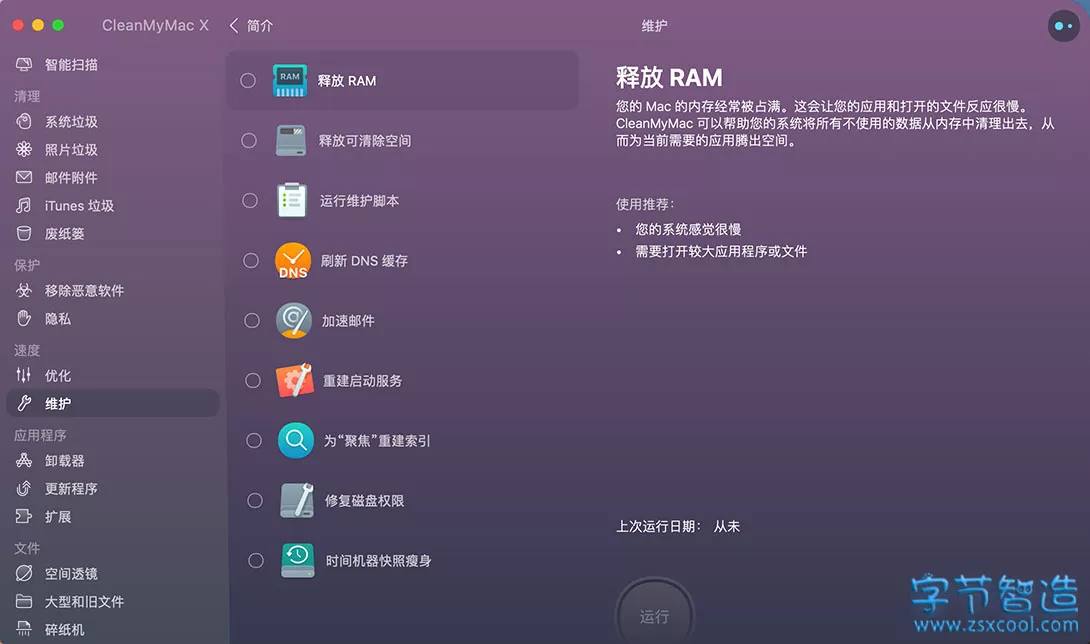Image resolution: width=1090 pixels, height=644 pixels.
Task: Select the Large & Old Files (大型和旧文件) folder icon
Action: [x=24, y=601]
